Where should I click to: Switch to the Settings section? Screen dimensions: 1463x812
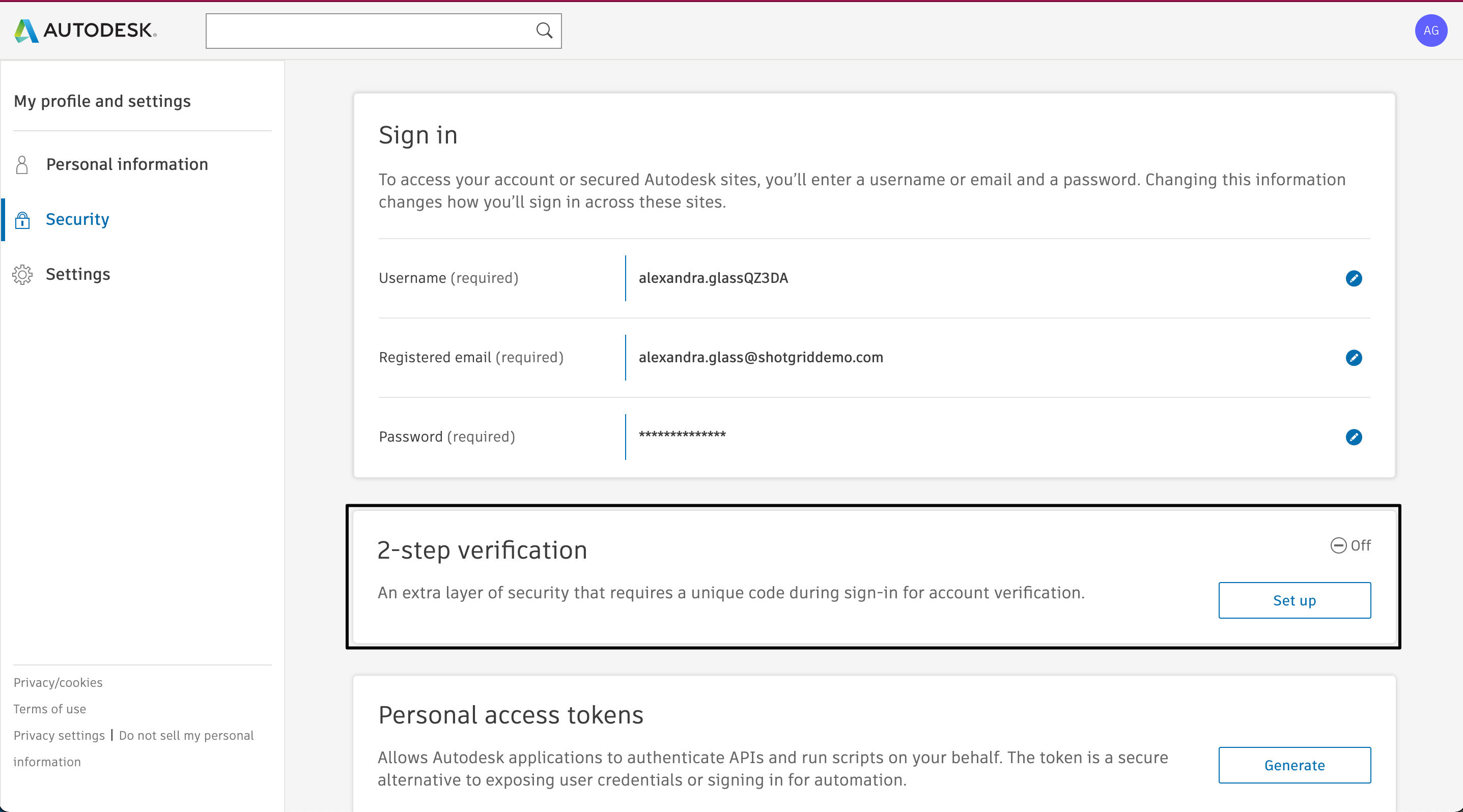[x=78, y=275]
